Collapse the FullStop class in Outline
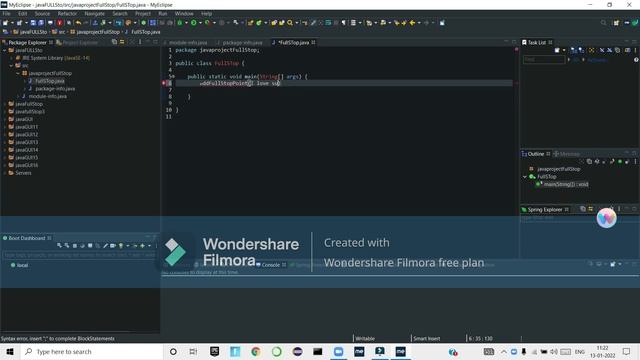 coord(524,177)
